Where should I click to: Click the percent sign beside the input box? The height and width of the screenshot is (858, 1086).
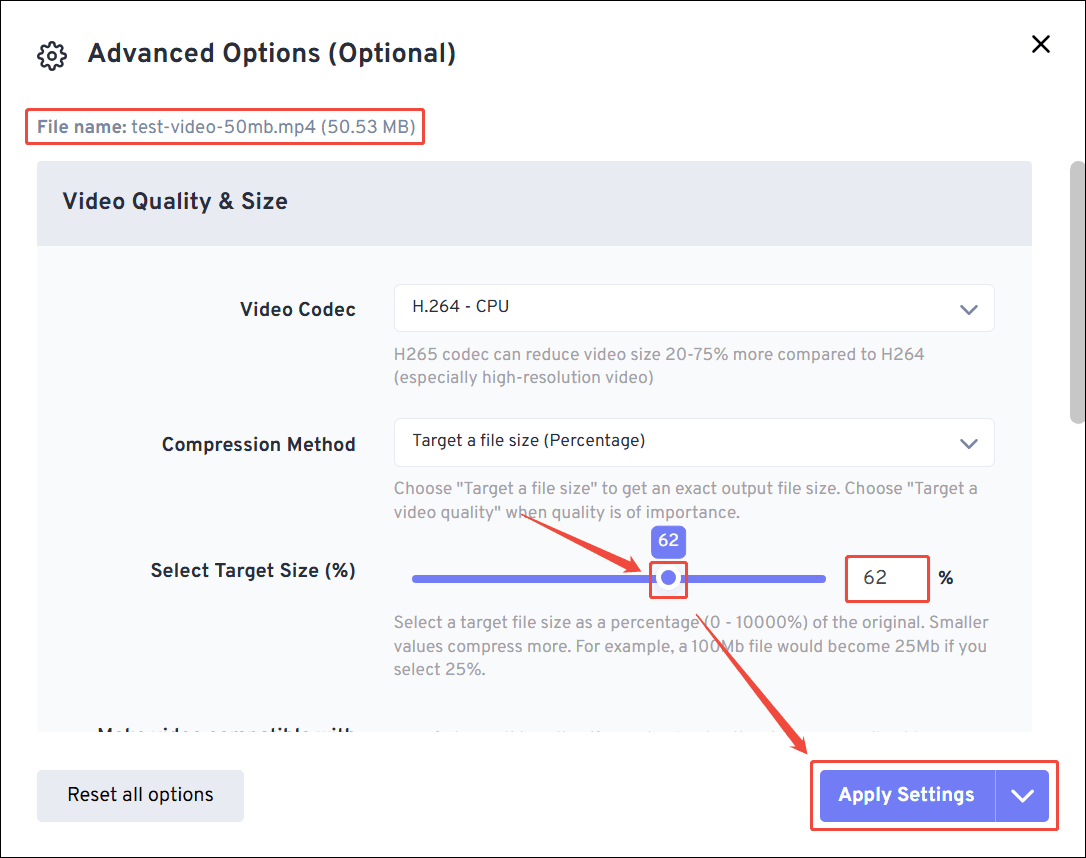coord(946,578)
